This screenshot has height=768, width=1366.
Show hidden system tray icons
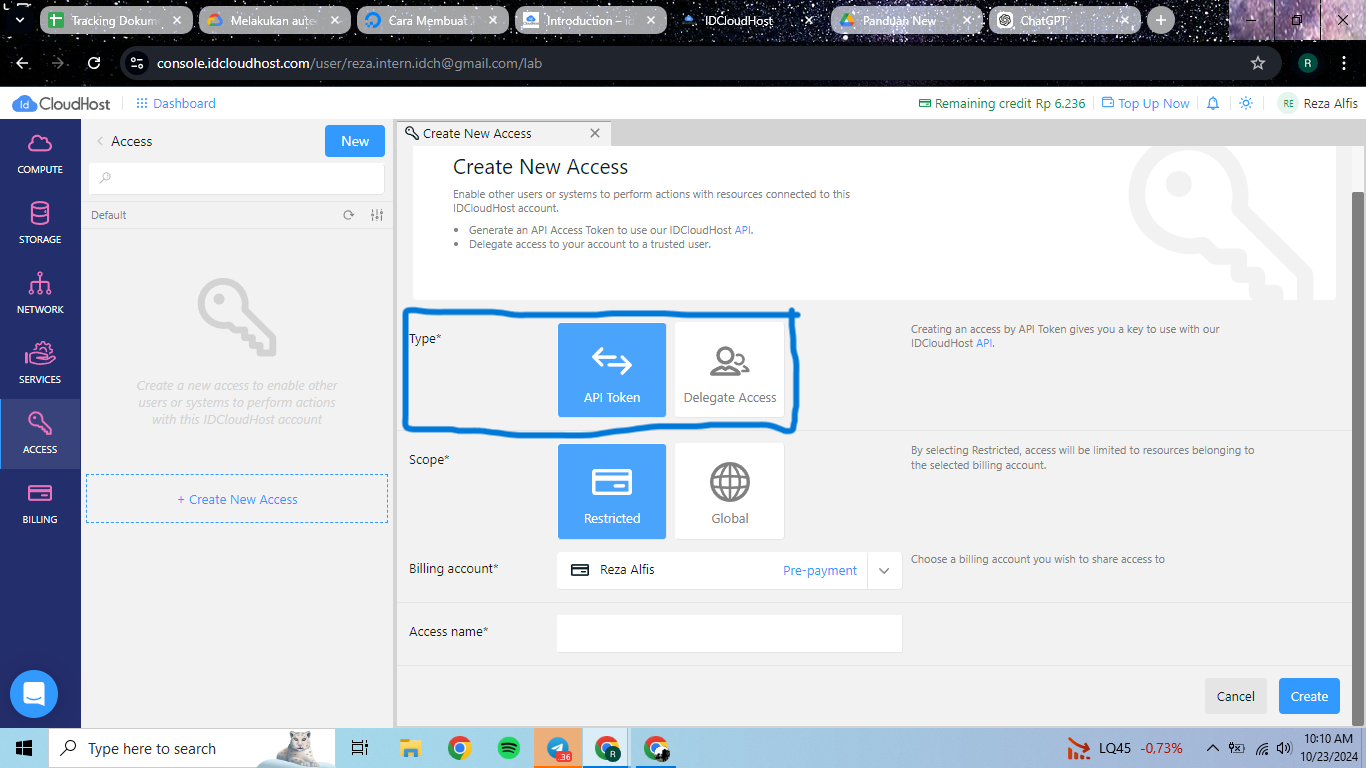[1213, 748]
